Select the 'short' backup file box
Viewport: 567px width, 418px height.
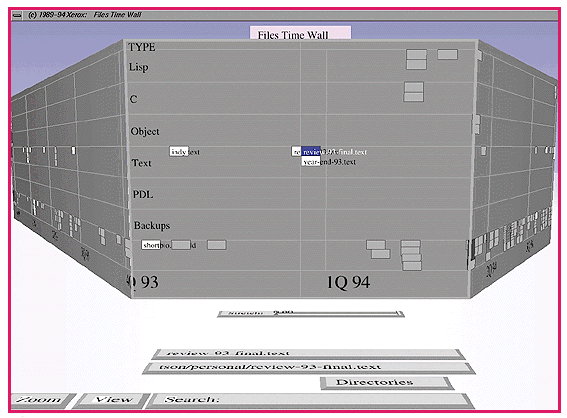click(x=151, y=245)
